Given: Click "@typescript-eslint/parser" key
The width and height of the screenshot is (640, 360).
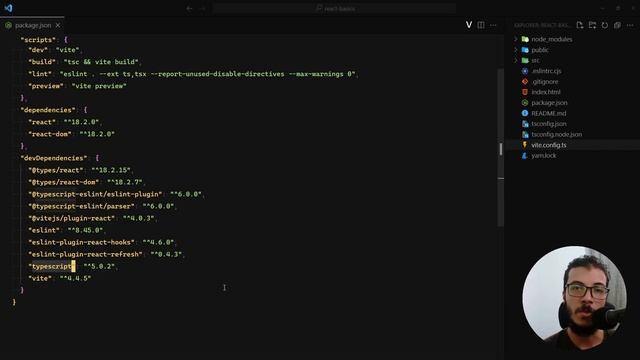Looking at the screenshot, I should pyautogui.click(x=82, y=206).
